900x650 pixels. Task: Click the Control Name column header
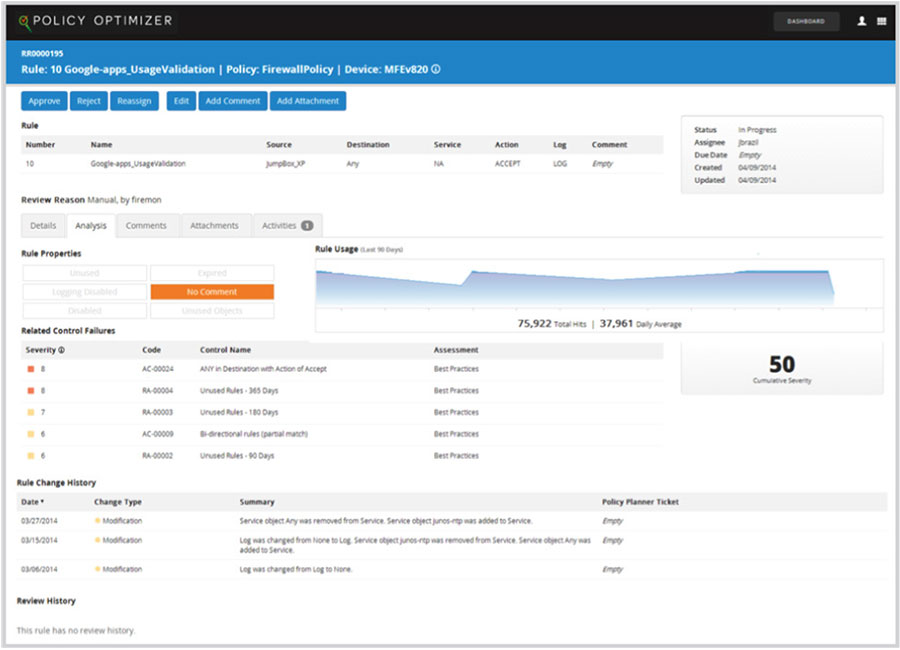click(225, 350)
